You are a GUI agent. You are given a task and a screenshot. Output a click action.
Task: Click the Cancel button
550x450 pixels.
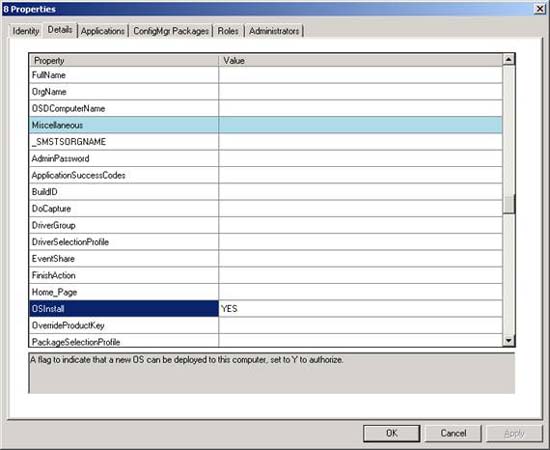tap(453, 434)
